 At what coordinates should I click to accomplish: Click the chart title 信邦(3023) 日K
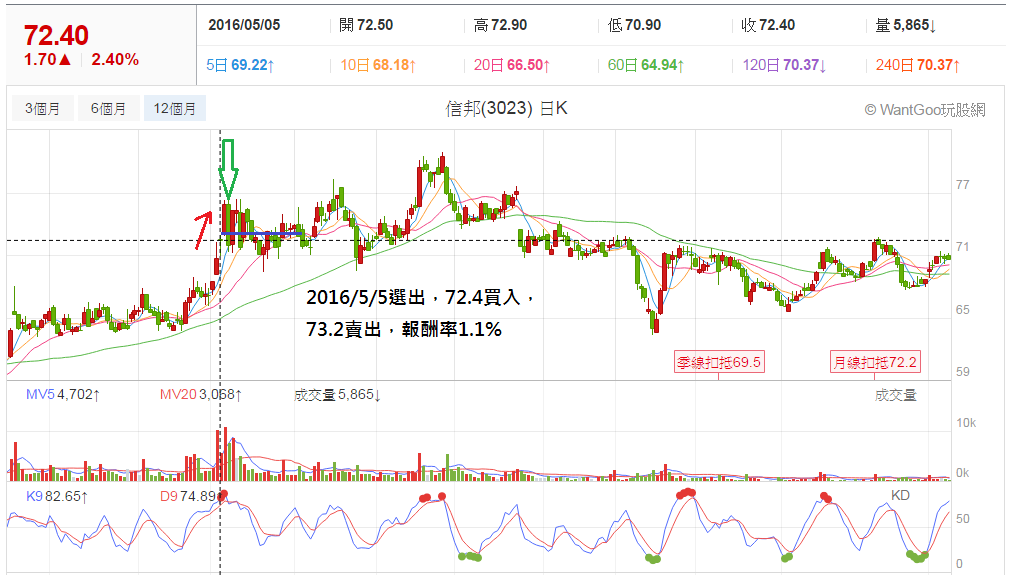(x=506, y=108)
